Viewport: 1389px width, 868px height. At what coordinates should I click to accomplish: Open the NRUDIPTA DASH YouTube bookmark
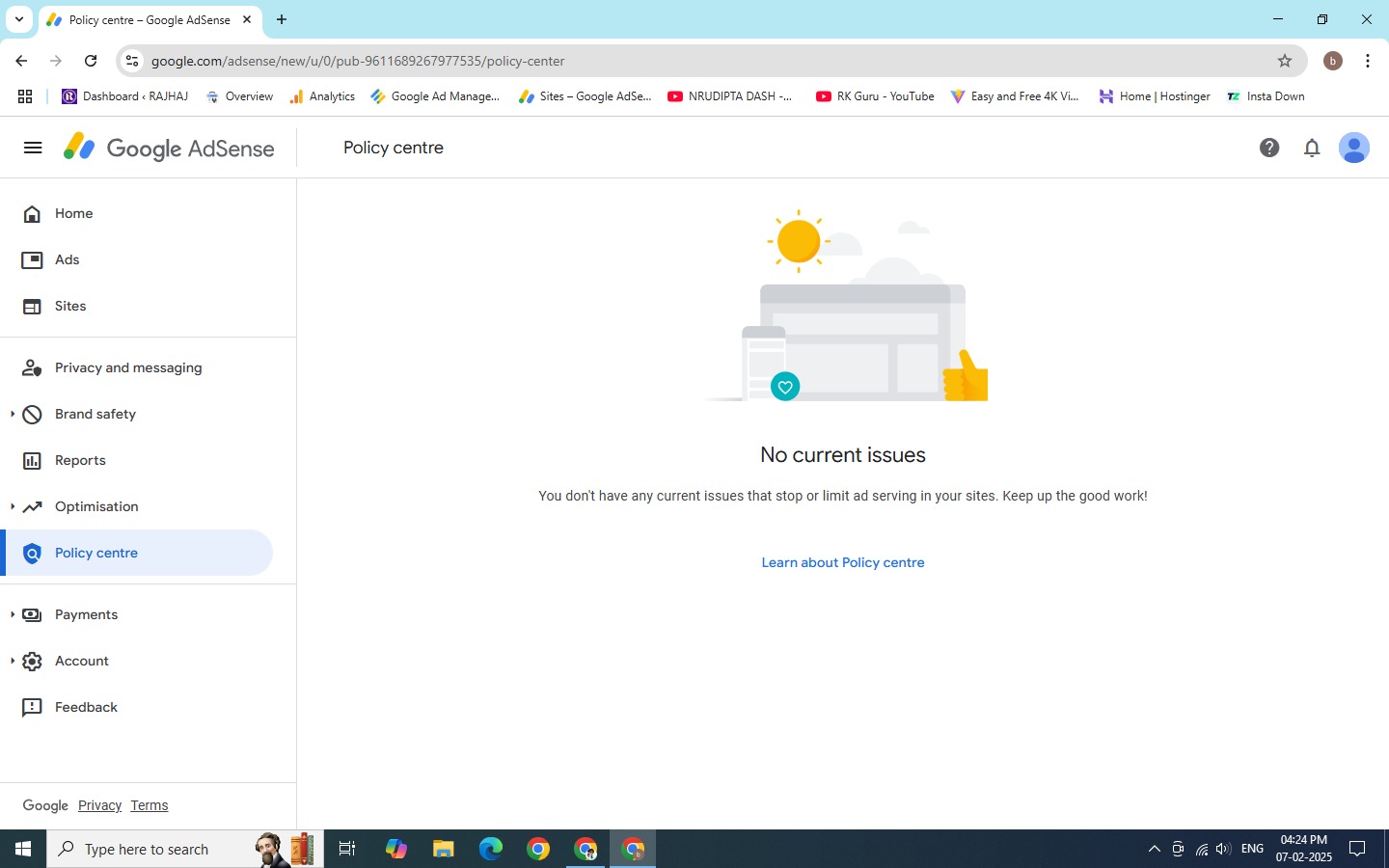[x=730, y=96]
